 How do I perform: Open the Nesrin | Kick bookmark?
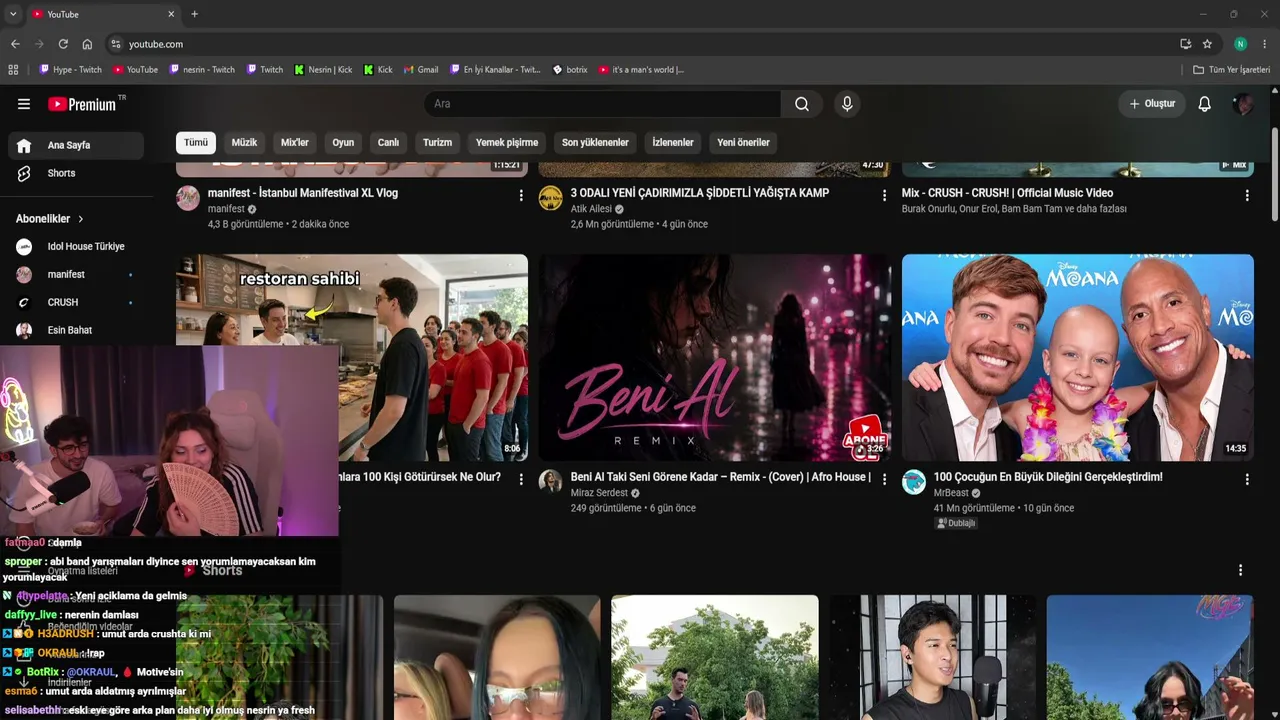pyautogui.click(x=323, y=70)
